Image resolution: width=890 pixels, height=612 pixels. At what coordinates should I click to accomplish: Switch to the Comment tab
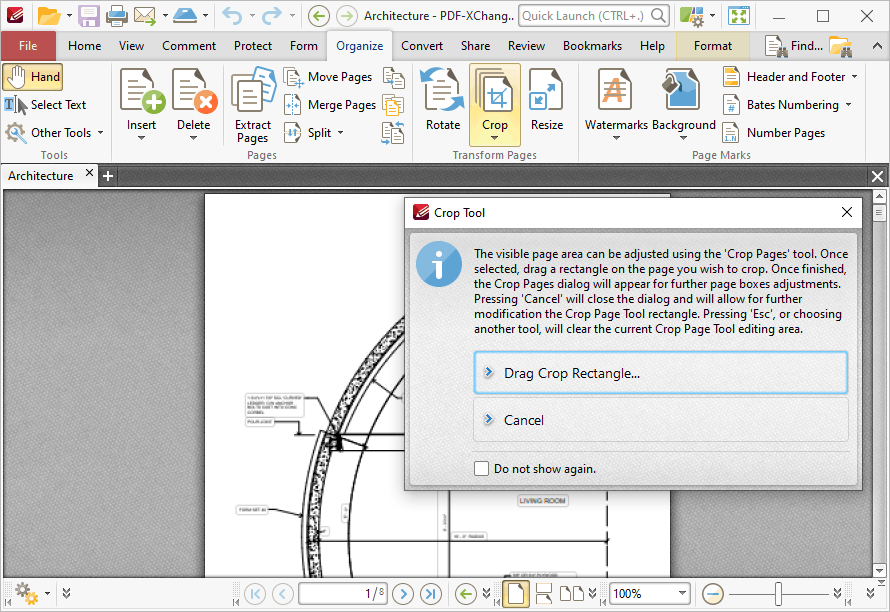click(x=189, y=46)
